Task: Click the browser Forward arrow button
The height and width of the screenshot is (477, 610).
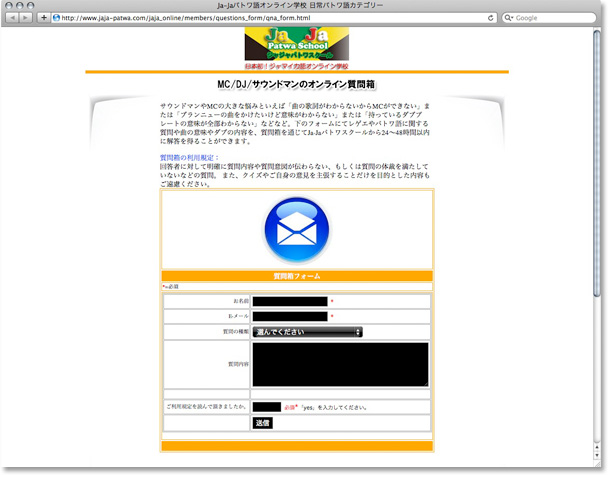Action: [26, 18]
